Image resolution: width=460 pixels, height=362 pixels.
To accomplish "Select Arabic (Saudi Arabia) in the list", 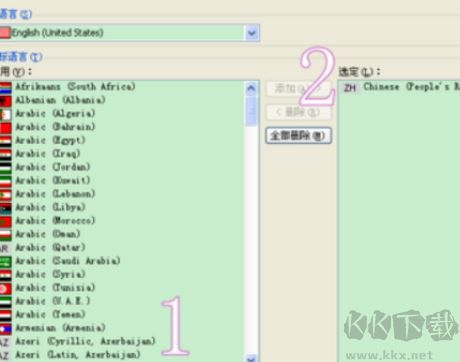I will 68,261.
